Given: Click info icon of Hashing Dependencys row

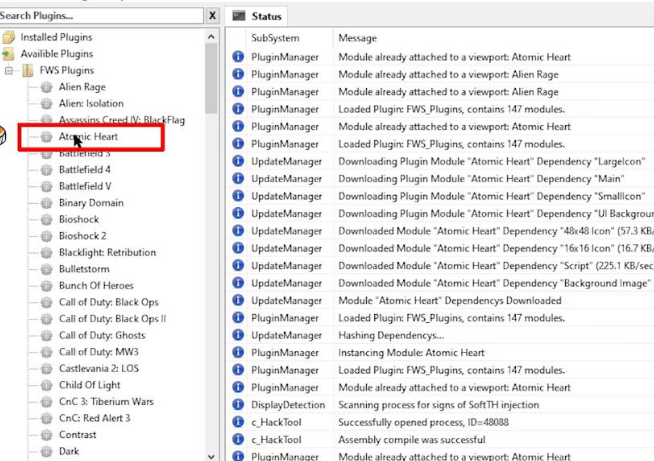Looking at the screenshot, I should pyautogui.click(x=238, y=335).
